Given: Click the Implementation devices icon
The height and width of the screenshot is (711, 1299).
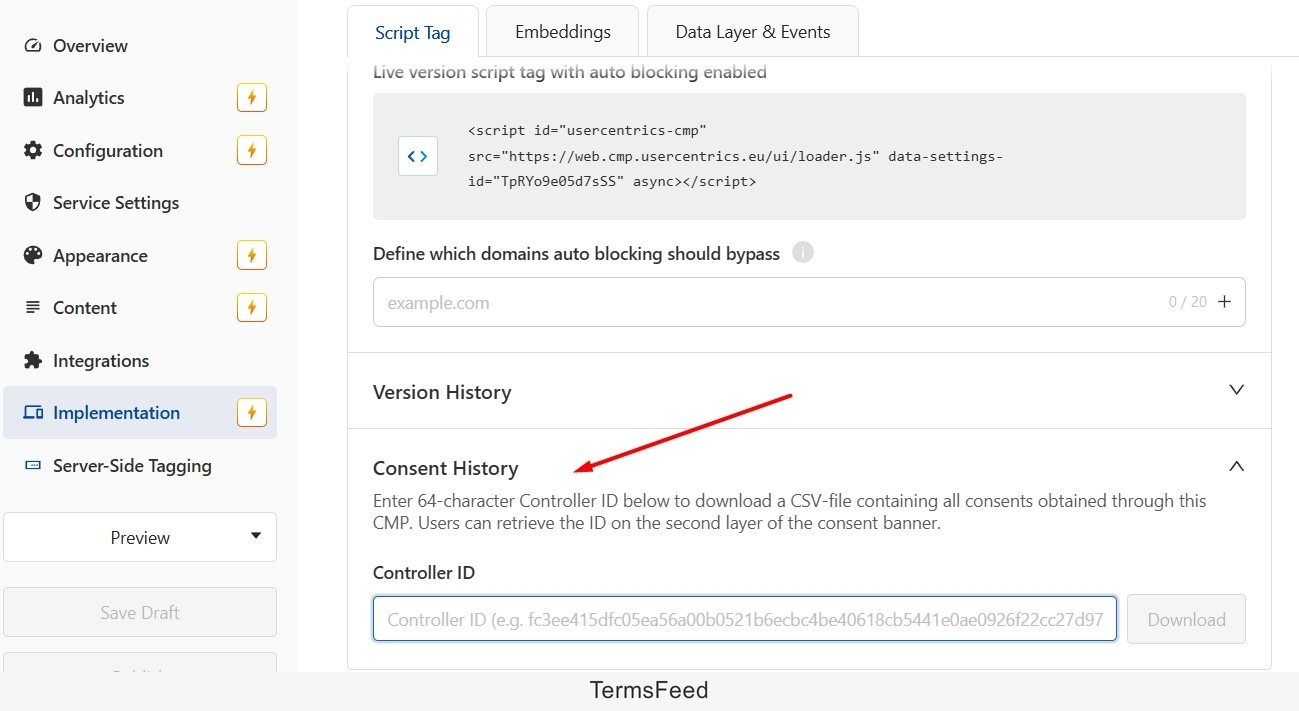Looking at the screenshot, I should tap(33, 413).
